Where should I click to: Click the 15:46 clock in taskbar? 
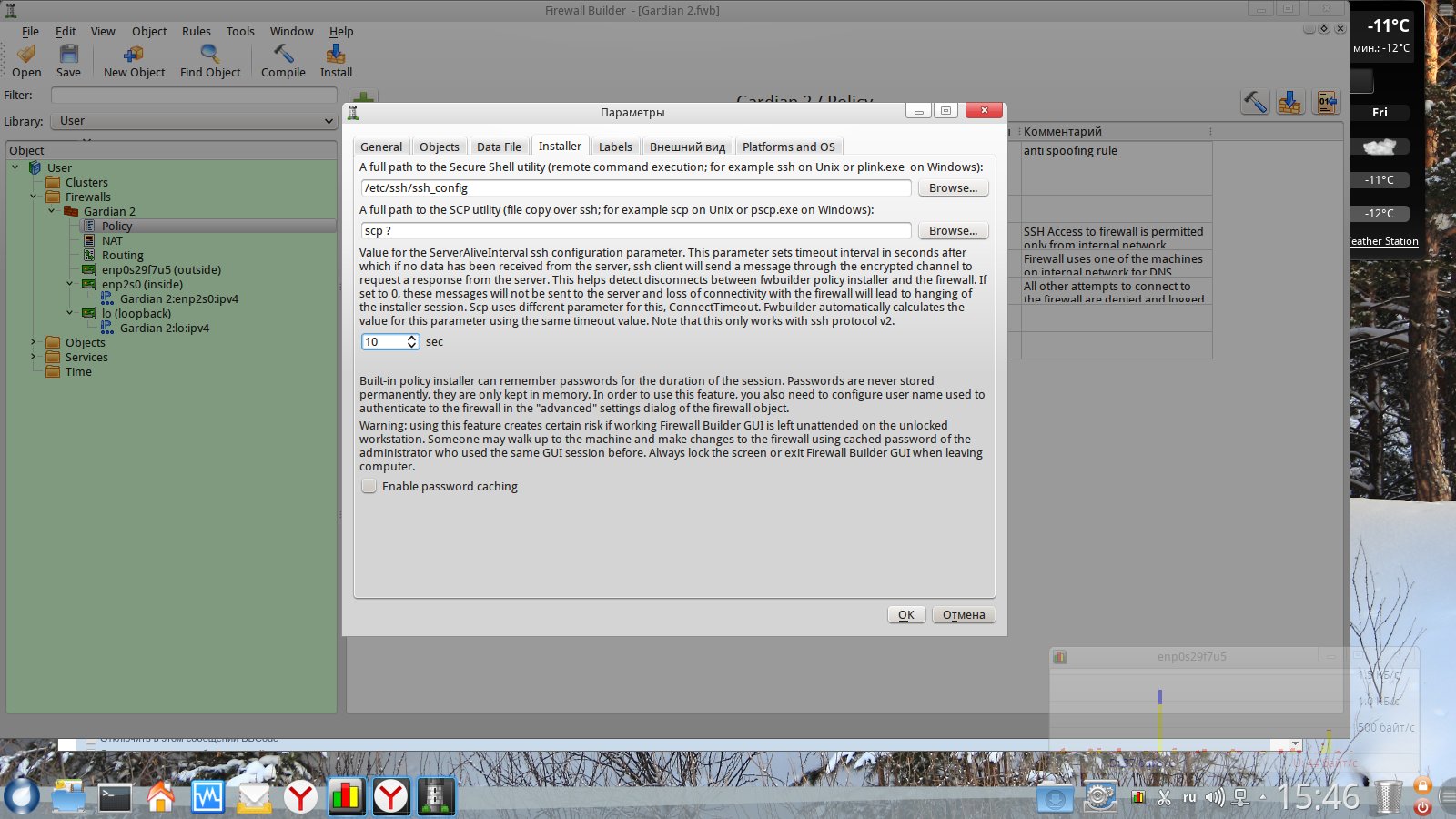tap(1319, 797)
